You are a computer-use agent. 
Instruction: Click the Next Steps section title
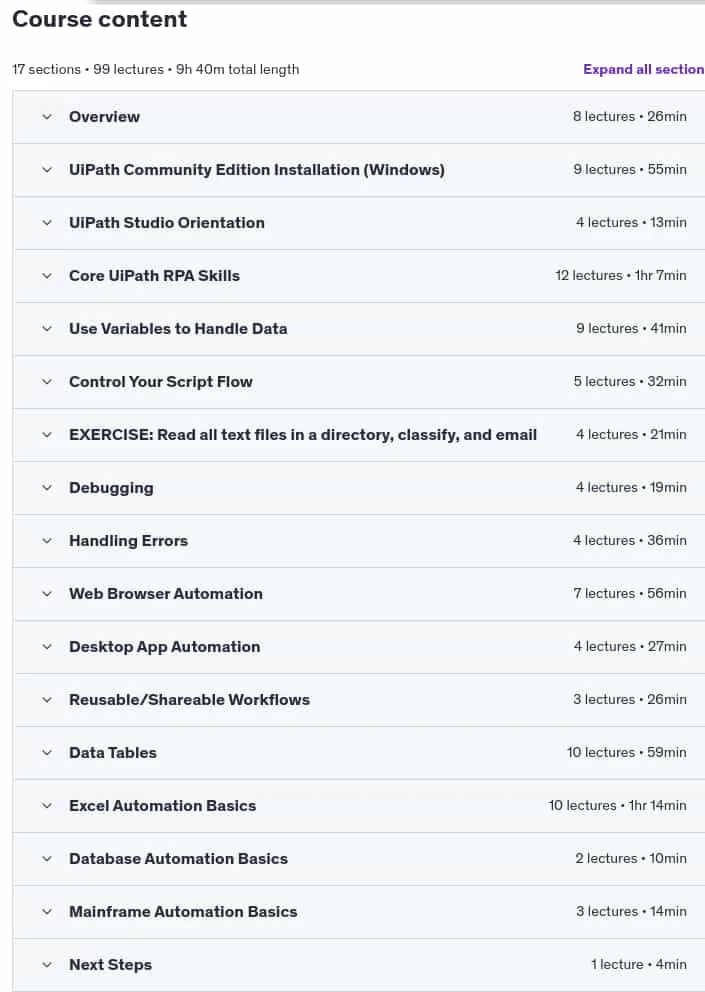click(x=110, y=965)
